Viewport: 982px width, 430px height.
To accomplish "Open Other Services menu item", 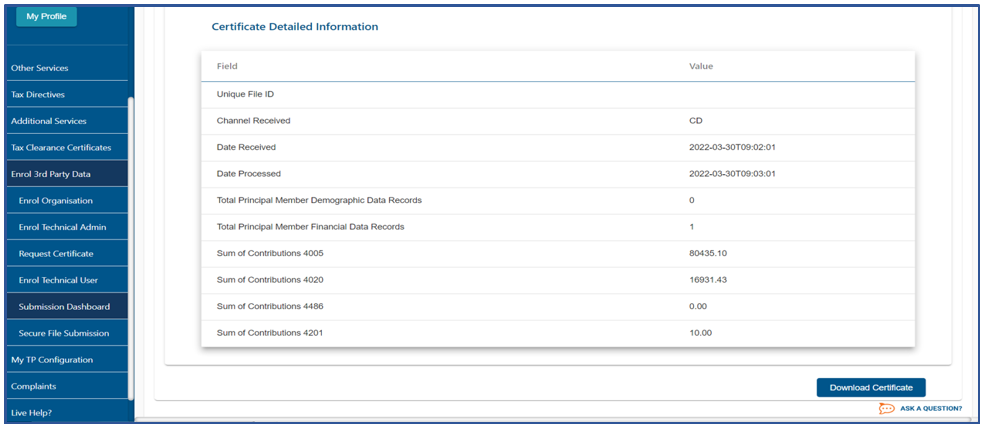I will tap(40, 68).
